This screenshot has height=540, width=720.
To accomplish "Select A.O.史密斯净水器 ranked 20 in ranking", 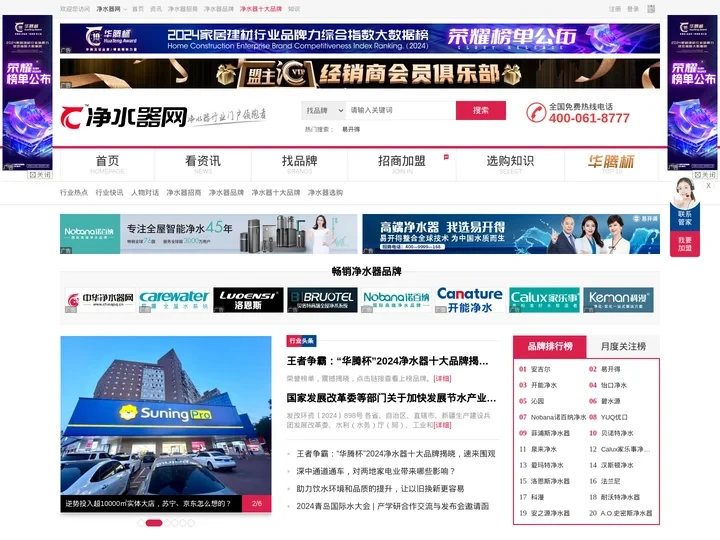I will click(x=626, y=513).
